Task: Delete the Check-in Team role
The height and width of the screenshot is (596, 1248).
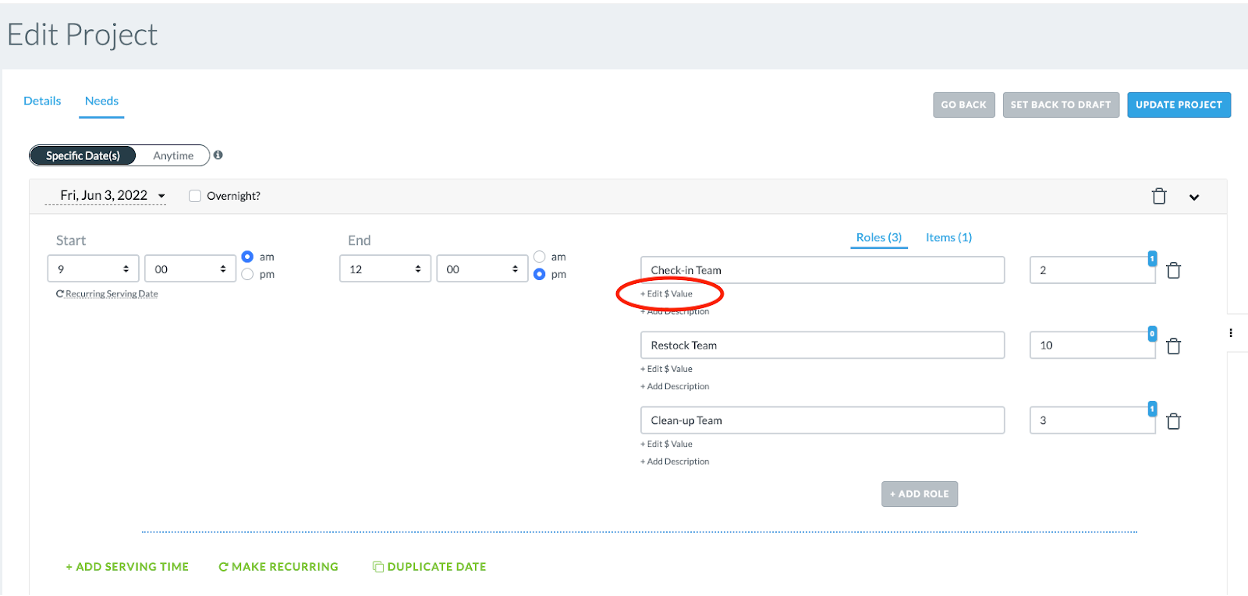Action: (x=1174, y=270)
